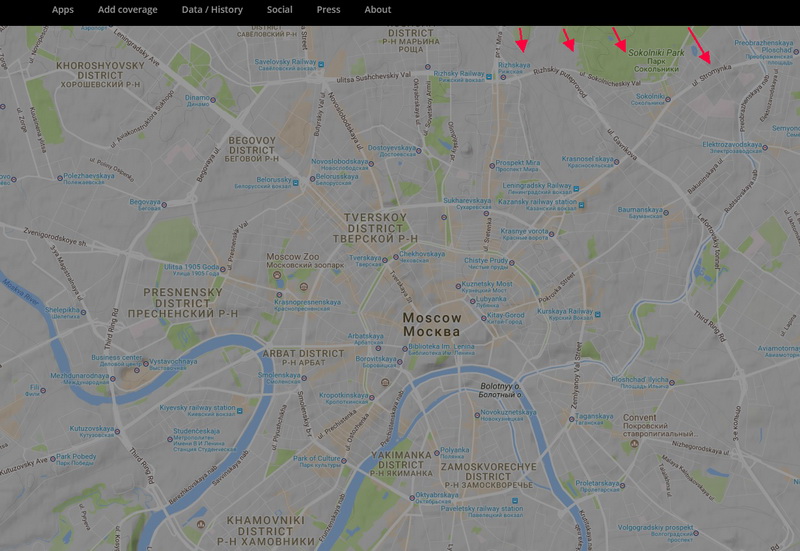Select the Dostoyevskaya metro station marker
Screen dimensions: 800x551
click(419, 151)
